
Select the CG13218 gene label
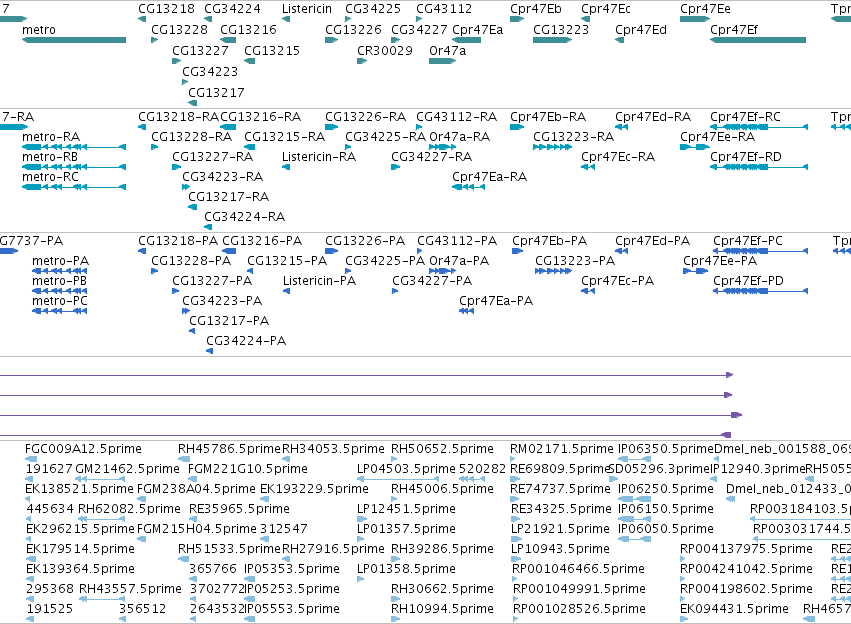pyautogui.click(x=166, y=9)
